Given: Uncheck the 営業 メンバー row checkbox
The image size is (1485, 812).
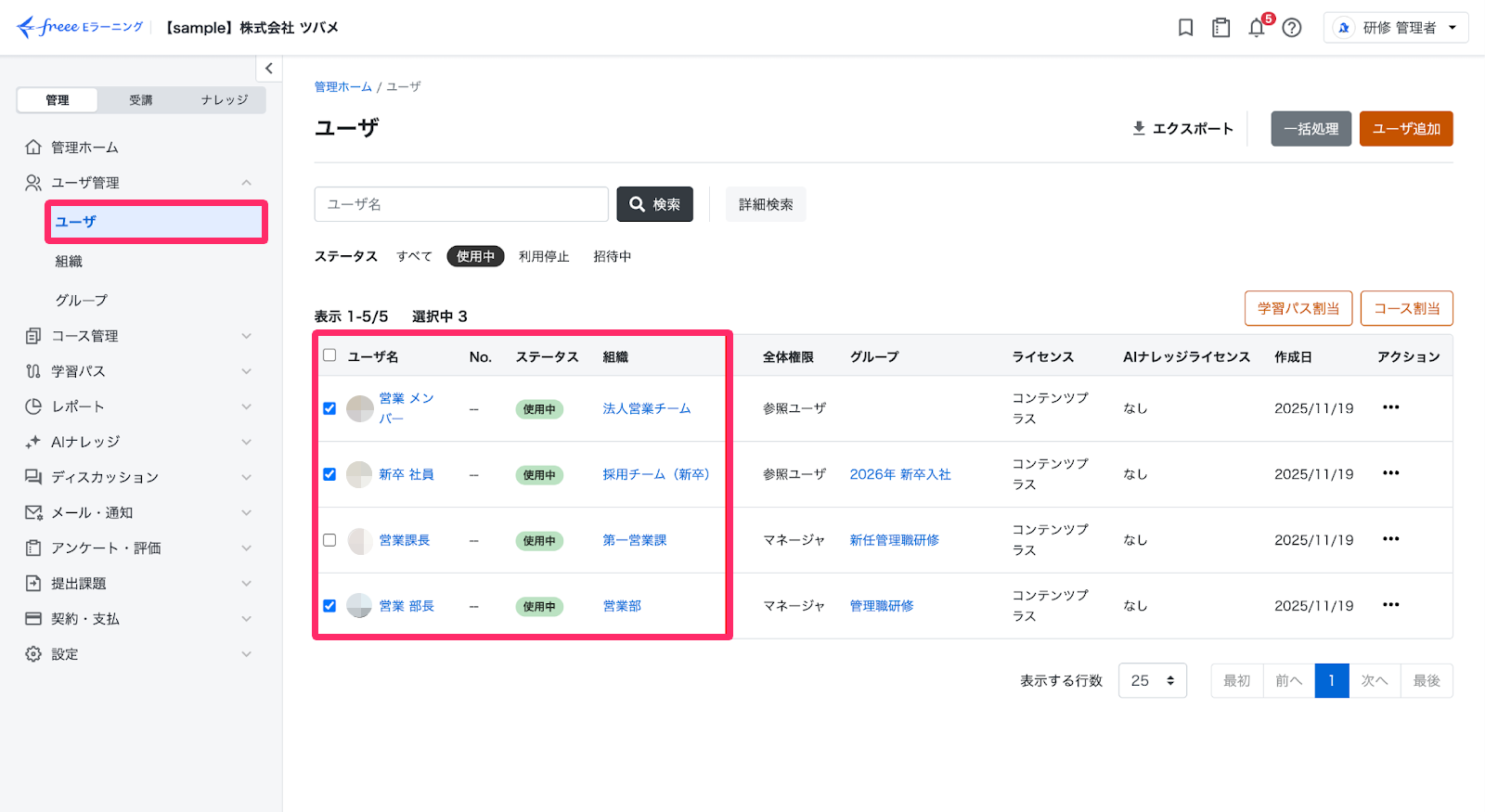Looking at the screenshot, I should (x=329, y=408).
